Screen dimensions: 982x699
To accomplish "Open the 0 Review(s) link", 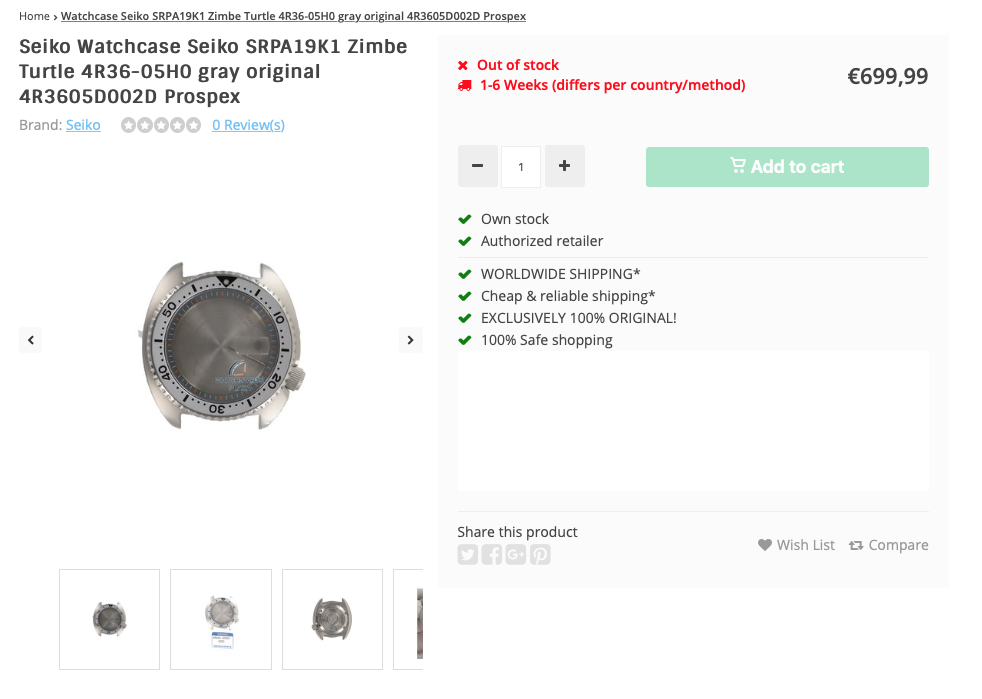I will pos(248,125).
